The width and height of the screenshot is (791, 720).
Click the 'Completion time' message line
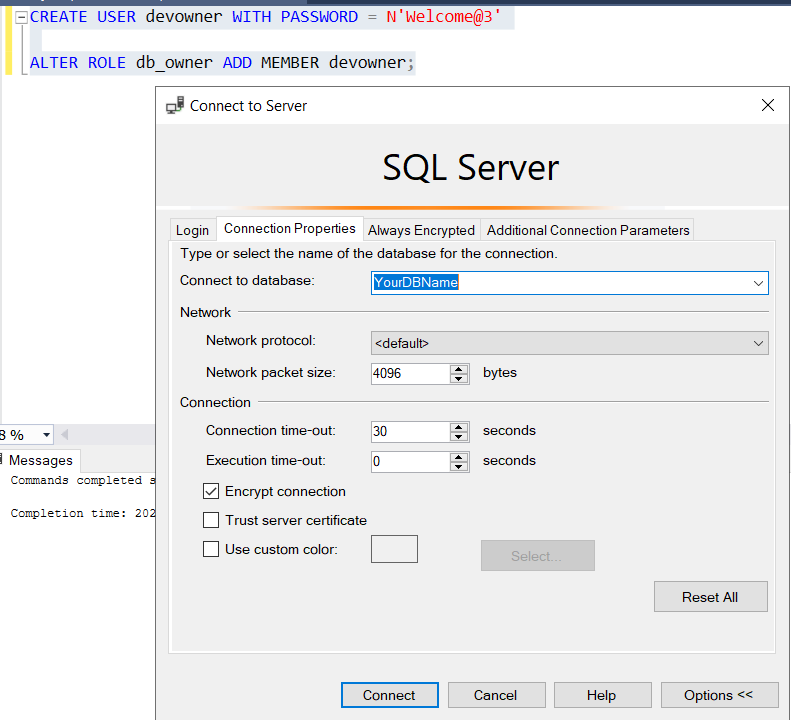click(83, 513)
